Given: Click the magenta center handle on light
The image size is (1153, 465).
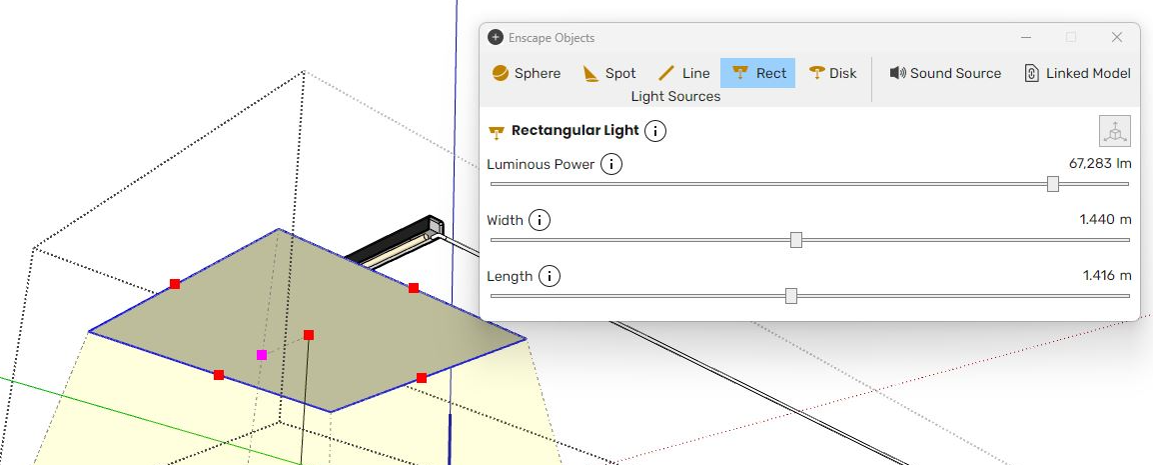Looking at the screenshot, I should [262, 355].
